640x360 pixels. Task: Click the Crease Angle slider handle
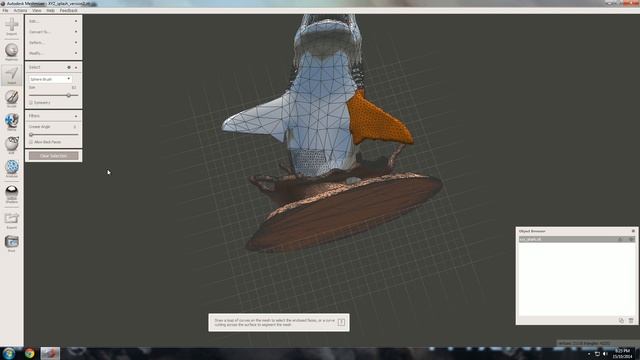coord(31,134)
